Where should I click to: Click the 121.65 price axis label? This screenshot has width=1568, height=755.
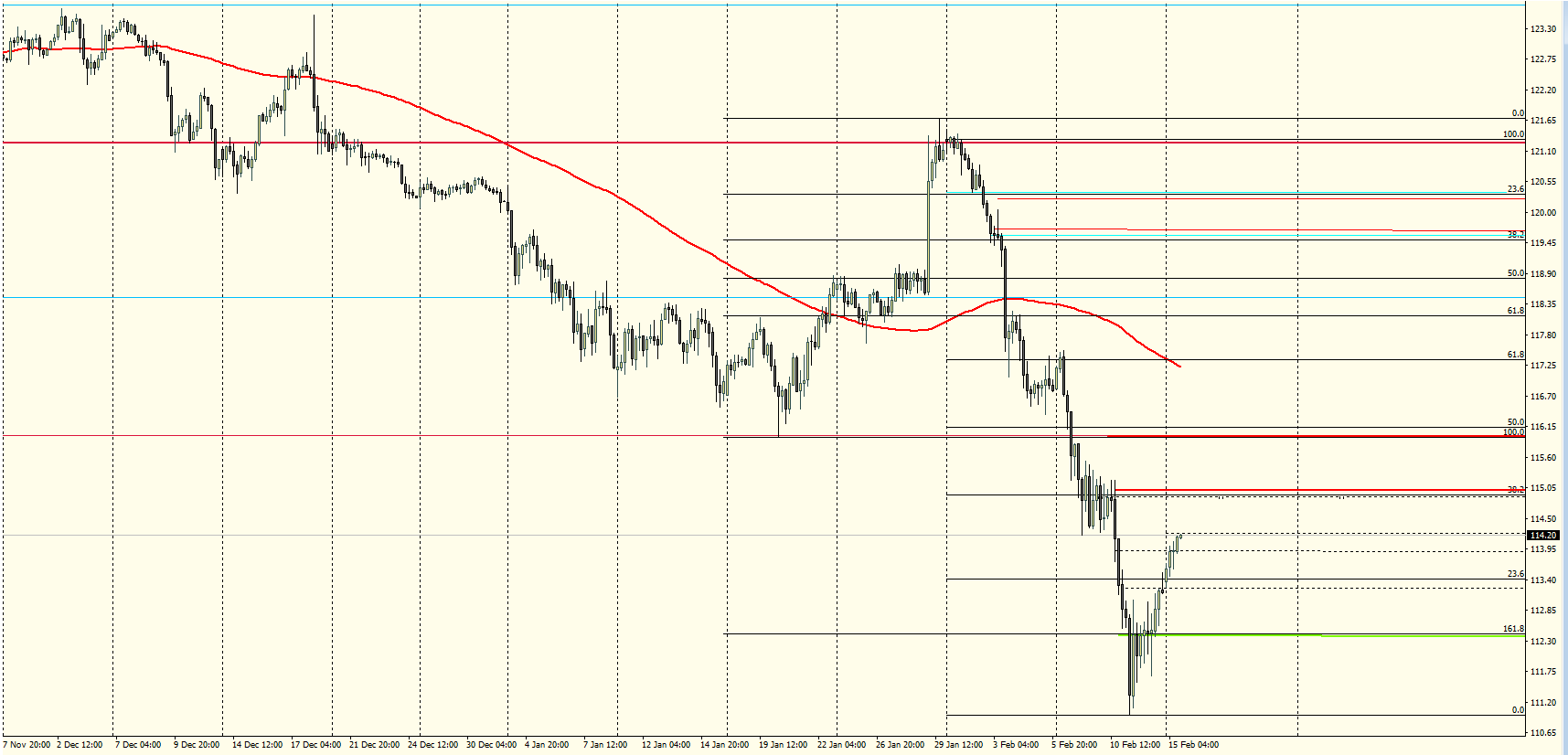click(1543, 121)
